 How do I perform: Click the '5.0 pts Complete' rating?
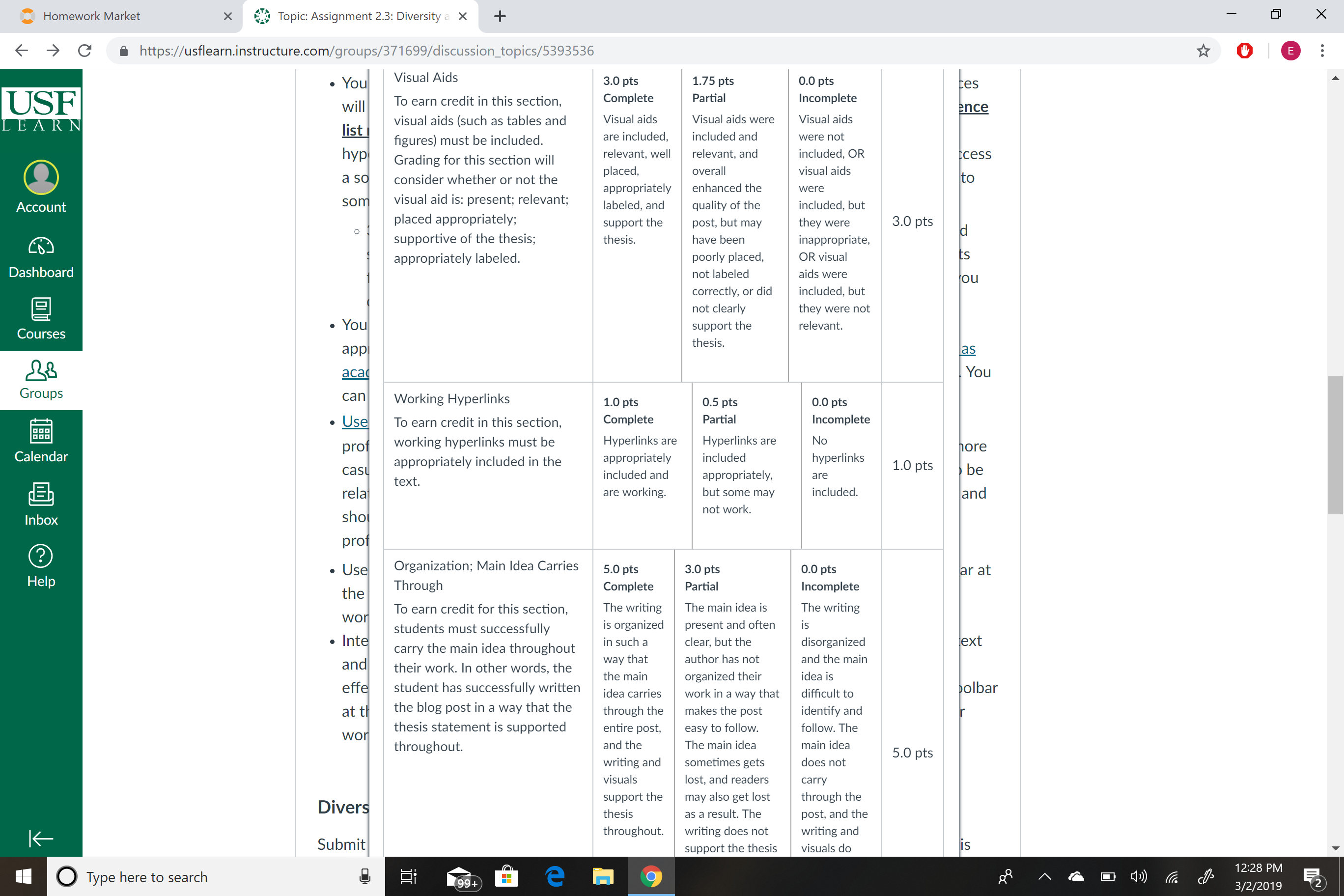click(634, 703)
